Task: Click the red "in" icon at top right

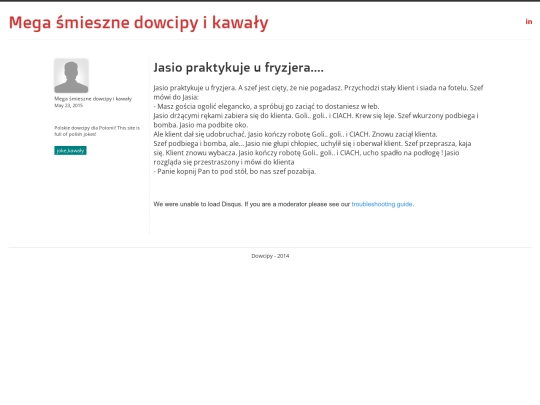Action: click(529, 22)
